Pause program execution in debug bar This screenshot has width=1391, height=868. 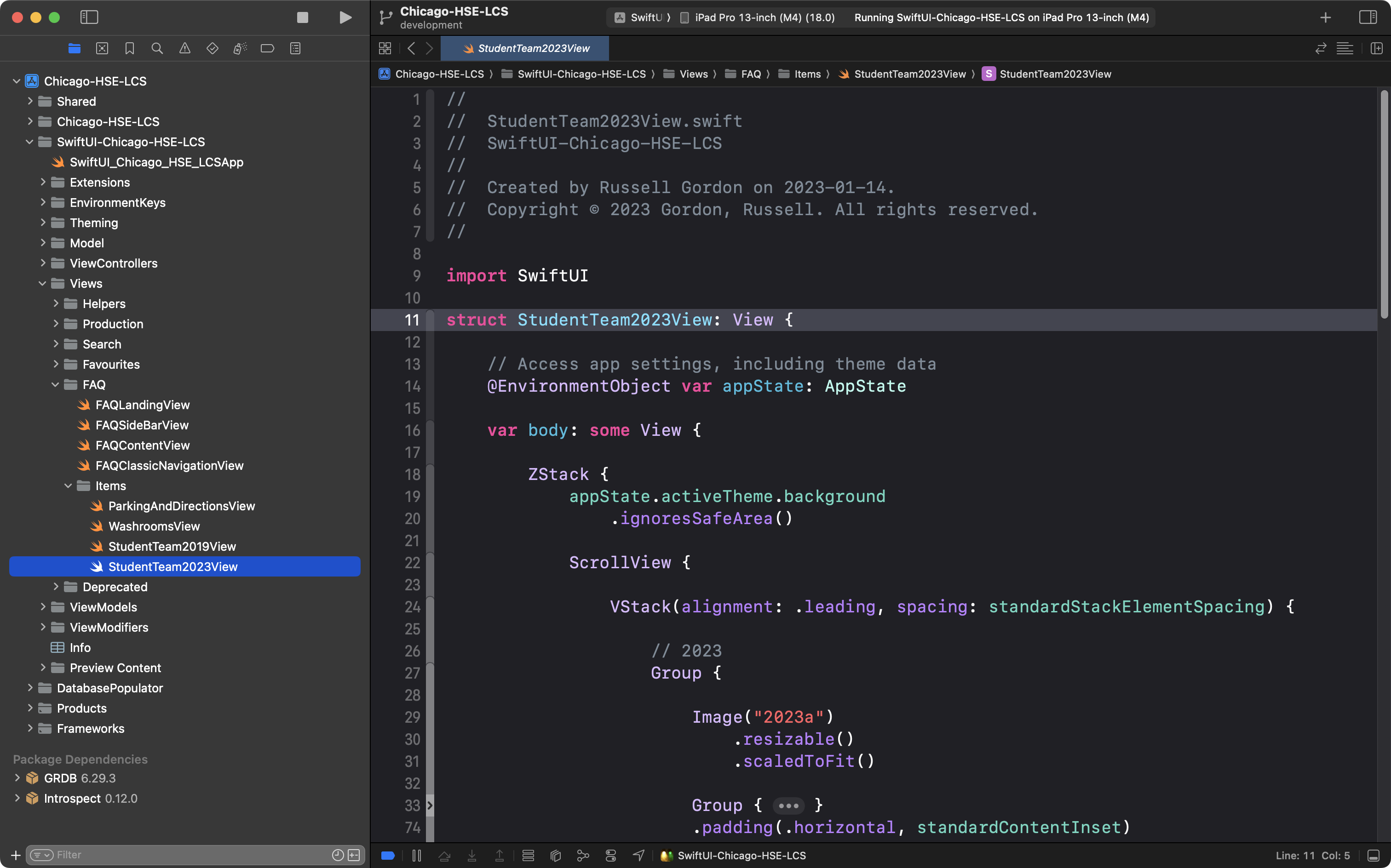pos(417,856)
